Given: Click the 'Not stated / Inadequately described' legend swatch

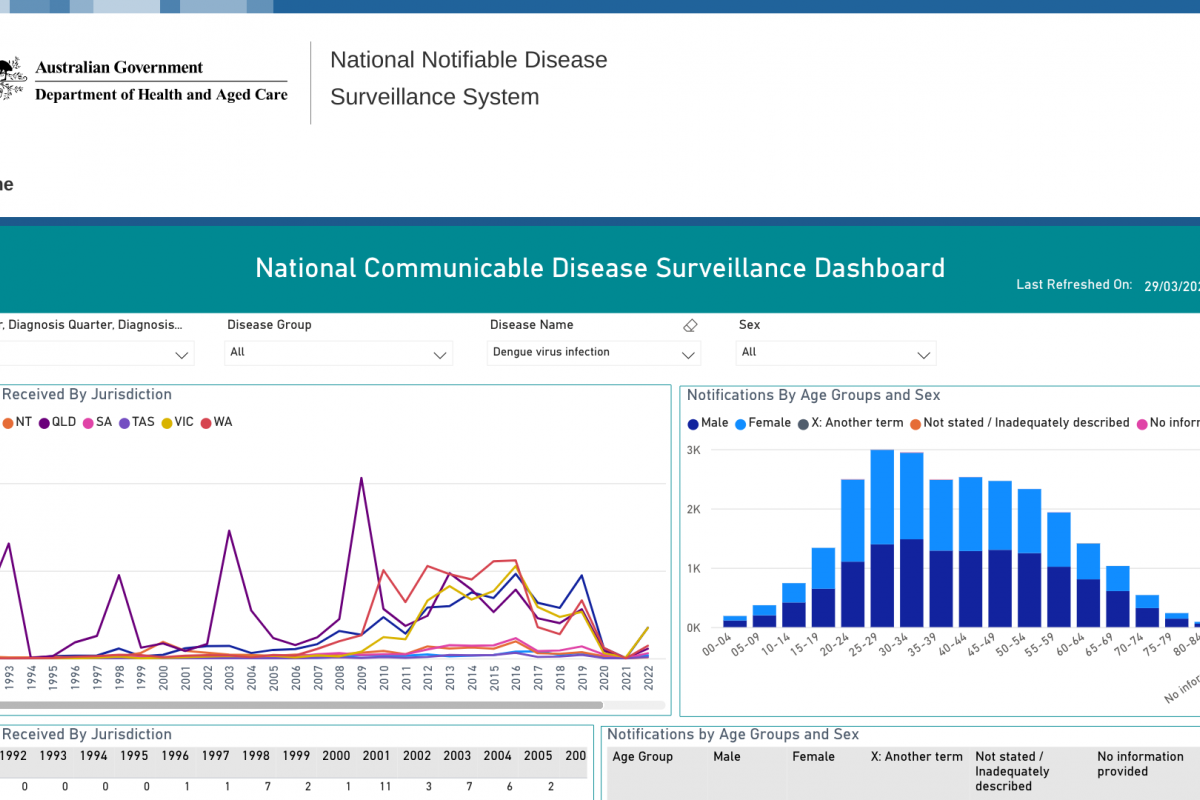Looking at the screenshot, I should click(x=916, y=424).
